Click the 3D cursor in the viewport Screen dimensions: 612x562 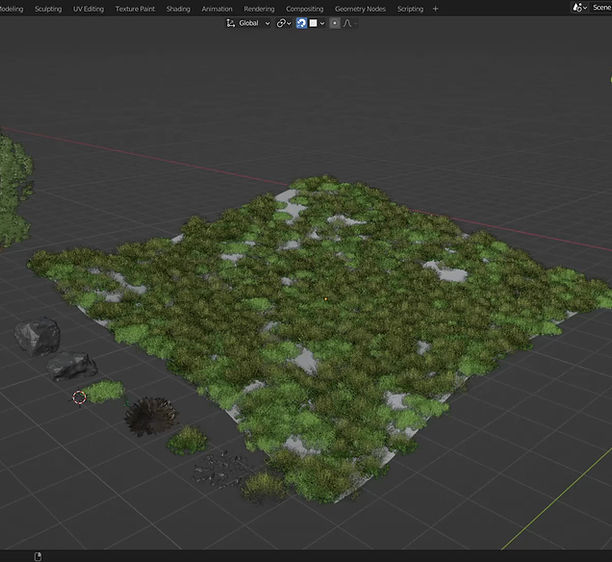tap(79, 397)
